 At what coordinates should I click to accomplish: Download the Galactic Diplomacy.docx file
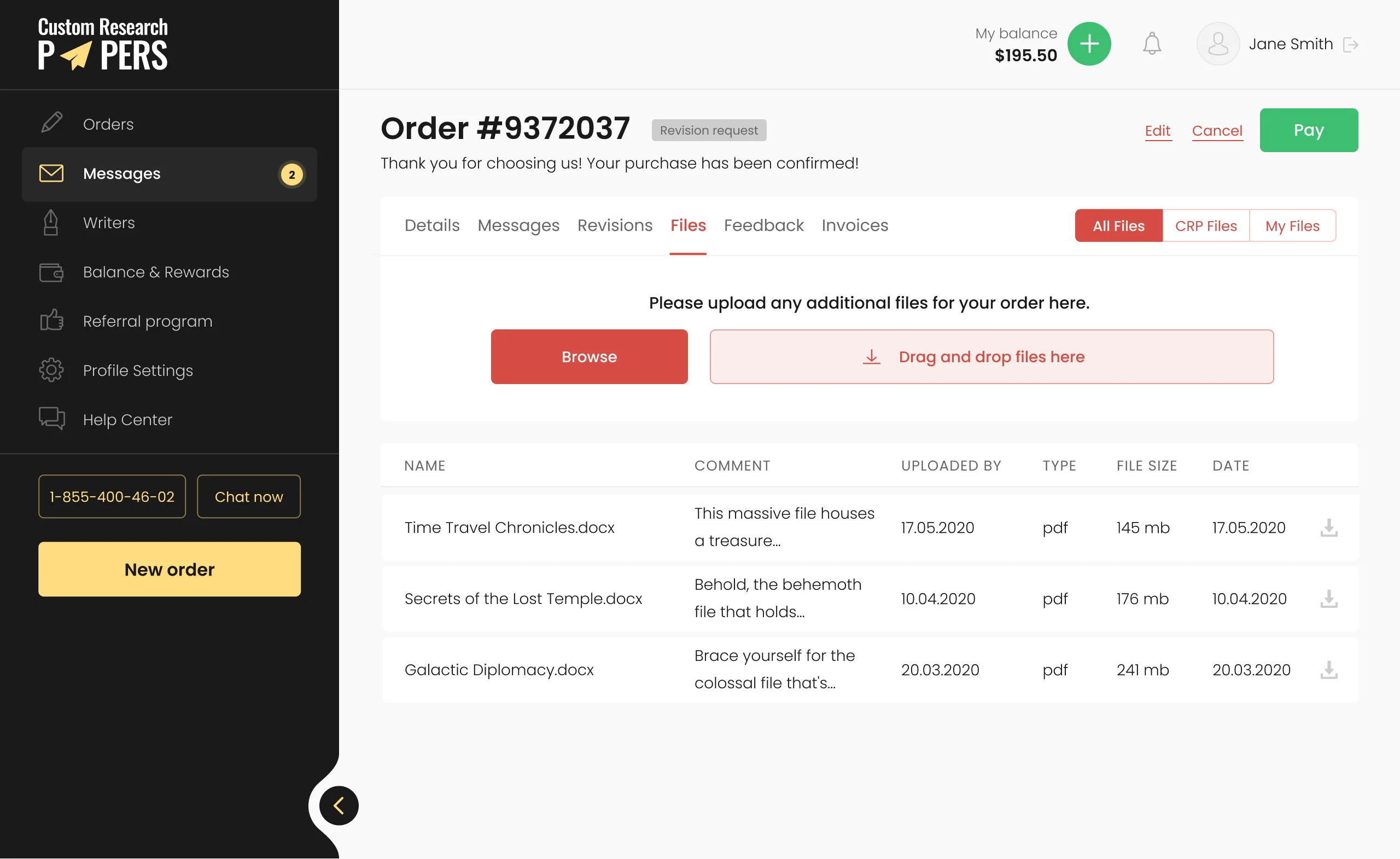coord(1328,670)
